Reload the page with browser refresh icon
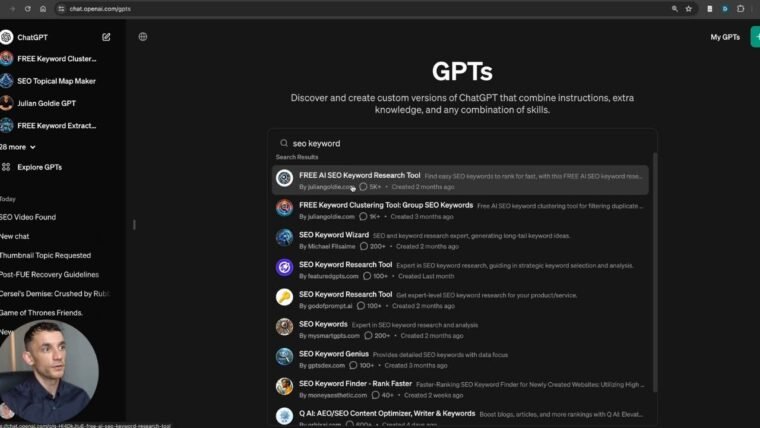This screenshot has width=760, height=428. click(x=28, y=9)
